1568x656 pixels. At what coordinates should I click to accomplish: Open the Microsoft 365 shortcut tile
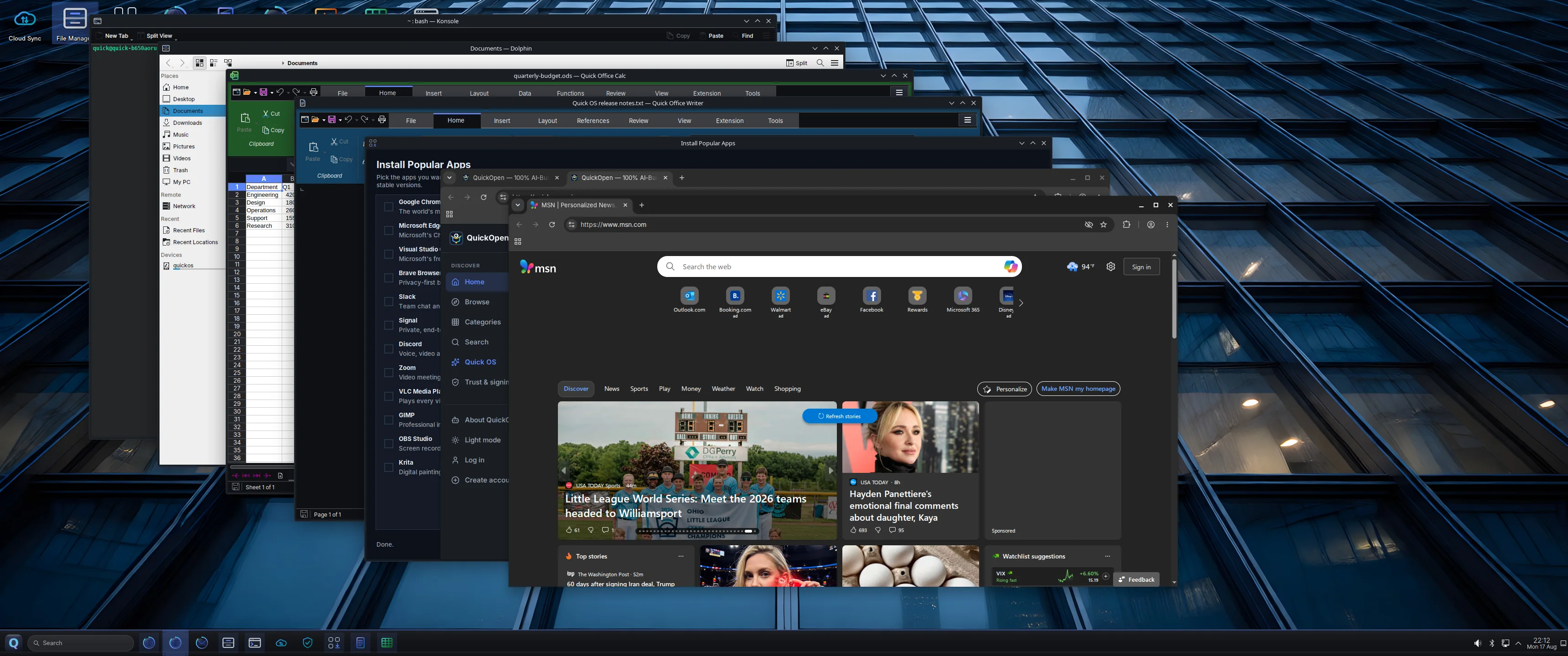[962, 300]
